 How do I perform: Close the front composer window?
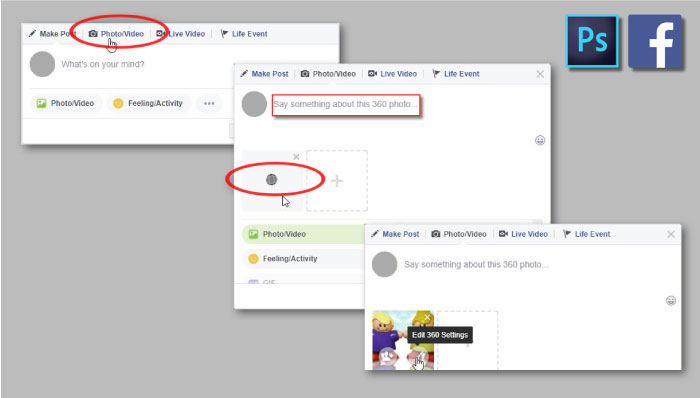pyautogui.click(x=671, y=234)
